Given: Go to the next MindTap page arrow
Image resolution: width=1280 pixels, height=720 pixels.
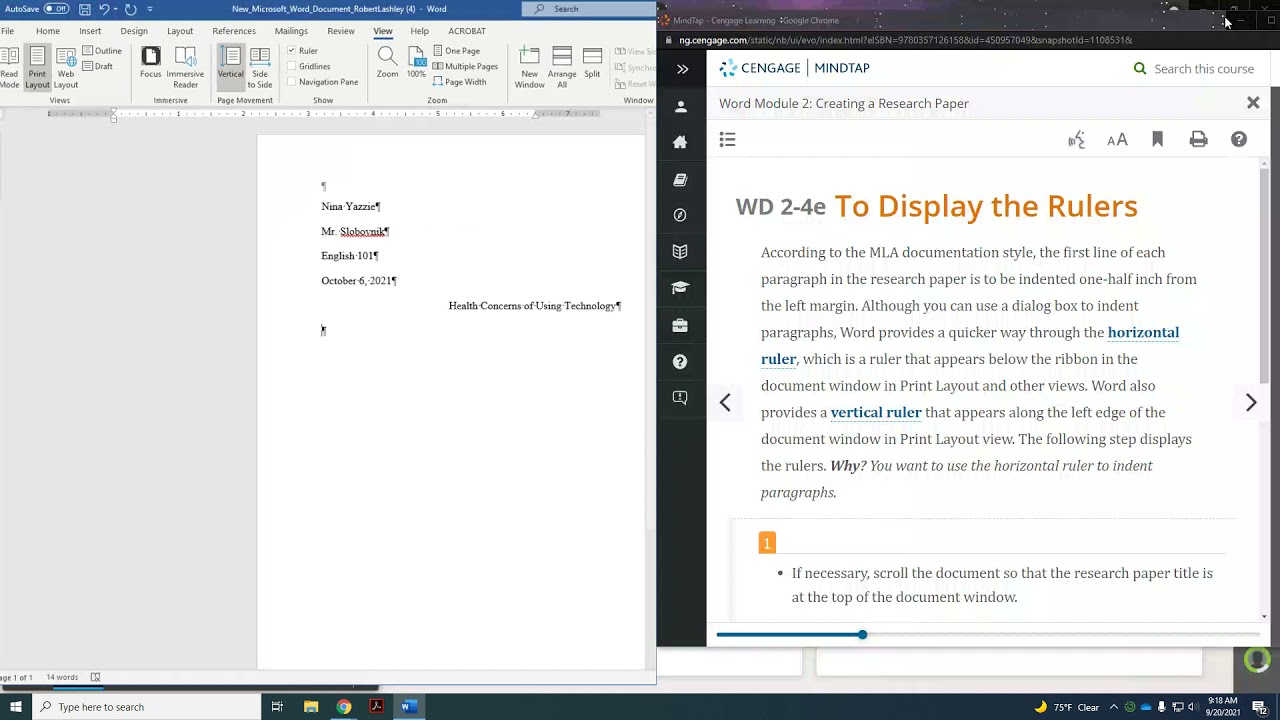Looking at the screenshot, I should click(x=1251, y=403).
